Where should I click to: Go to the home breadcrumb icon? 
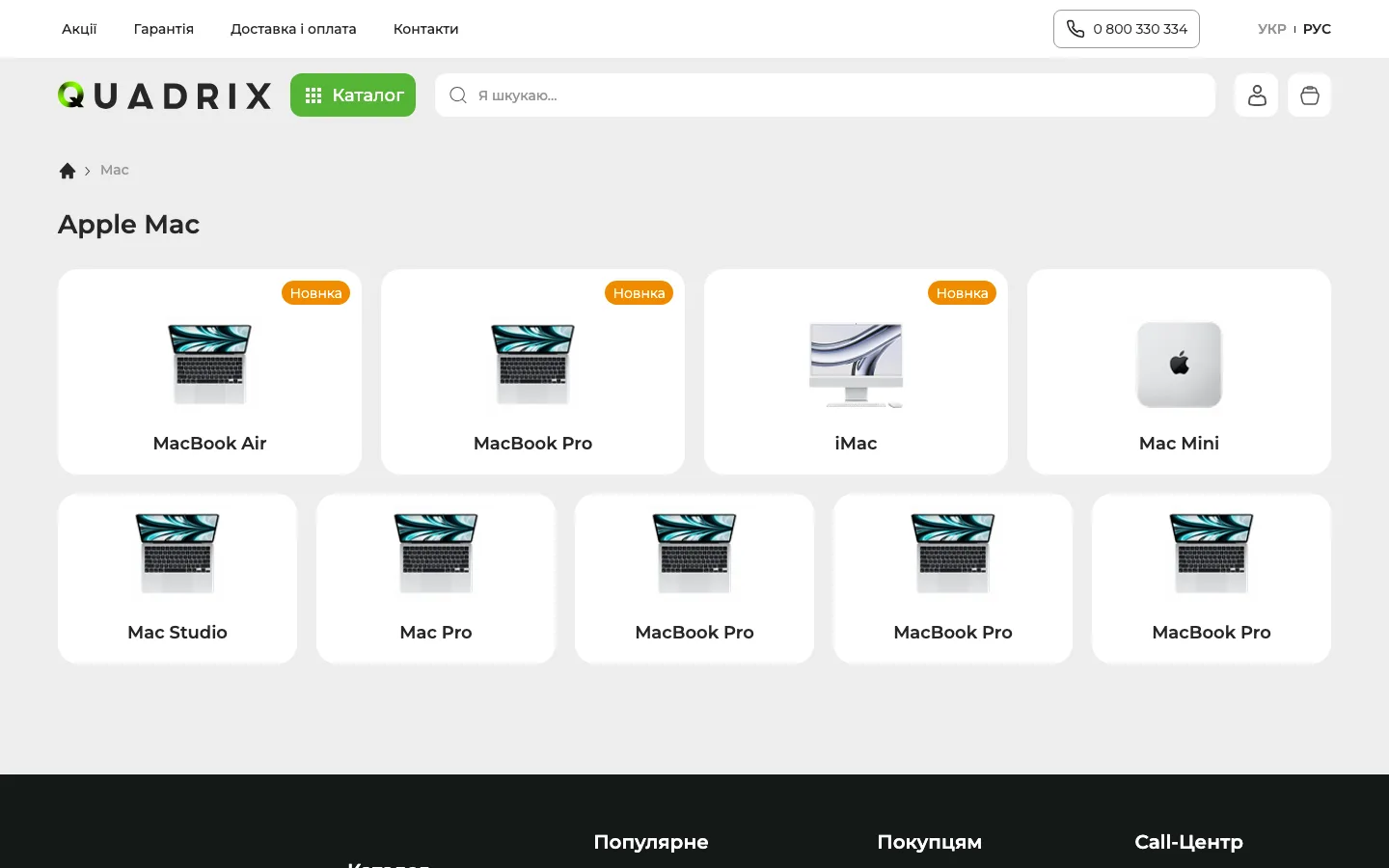pos(68,171)
